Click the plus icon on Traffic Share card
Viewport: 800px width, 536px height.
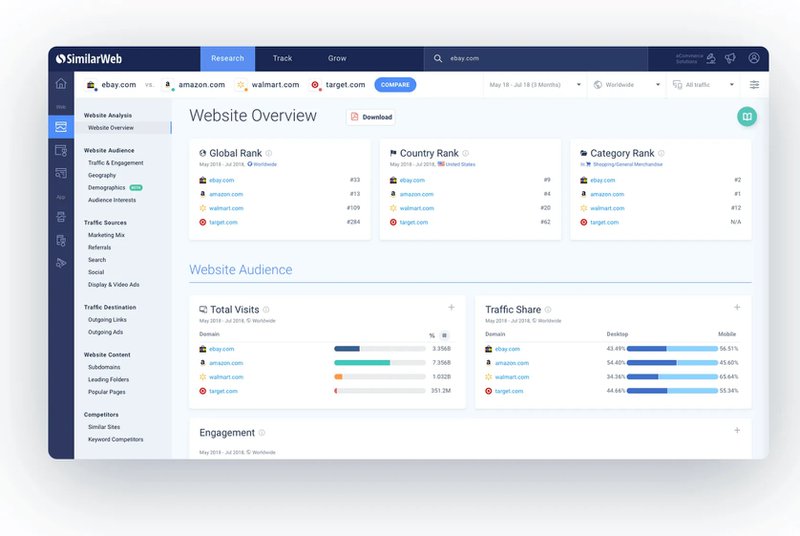(737, 308)
